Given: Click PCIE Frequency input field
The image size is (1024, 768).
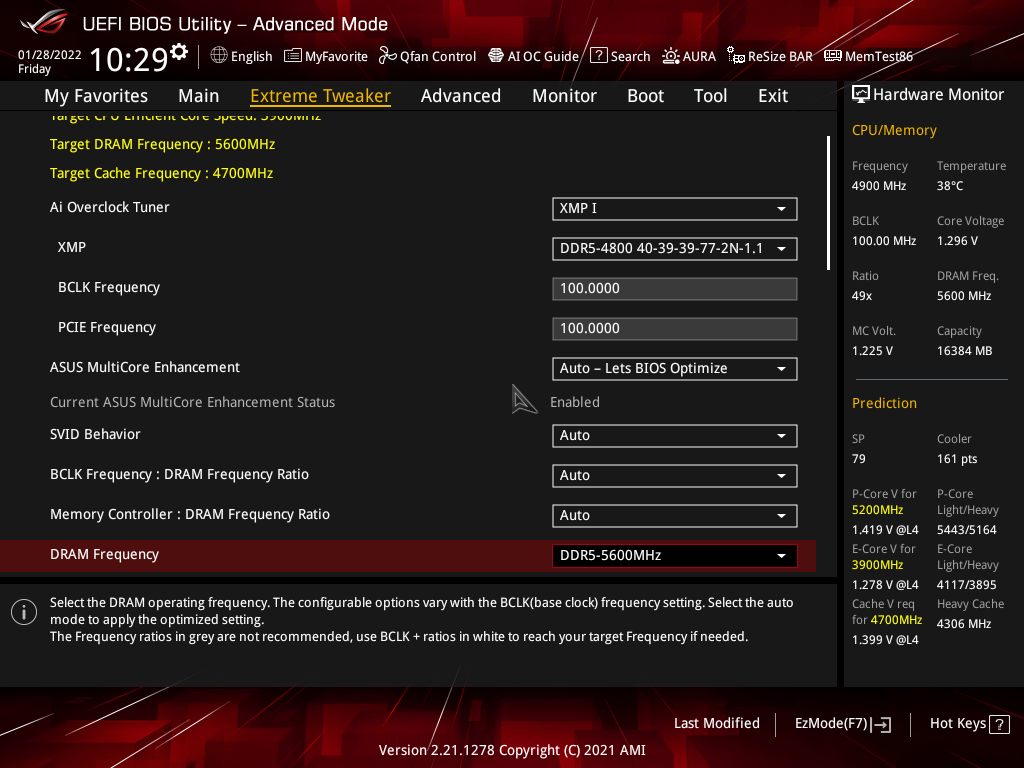Looking at the screenshot, I should click(675, 328).
